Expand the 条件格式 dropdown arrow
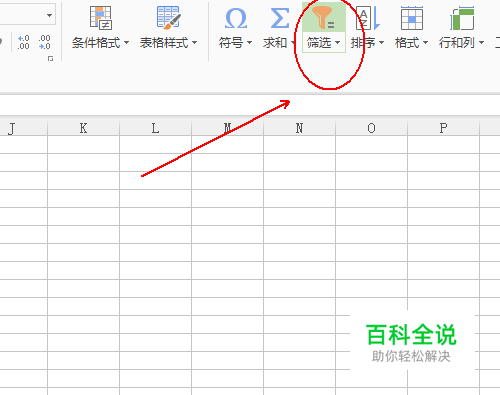This screenshot has height=395, width=500. coord(126,43)
